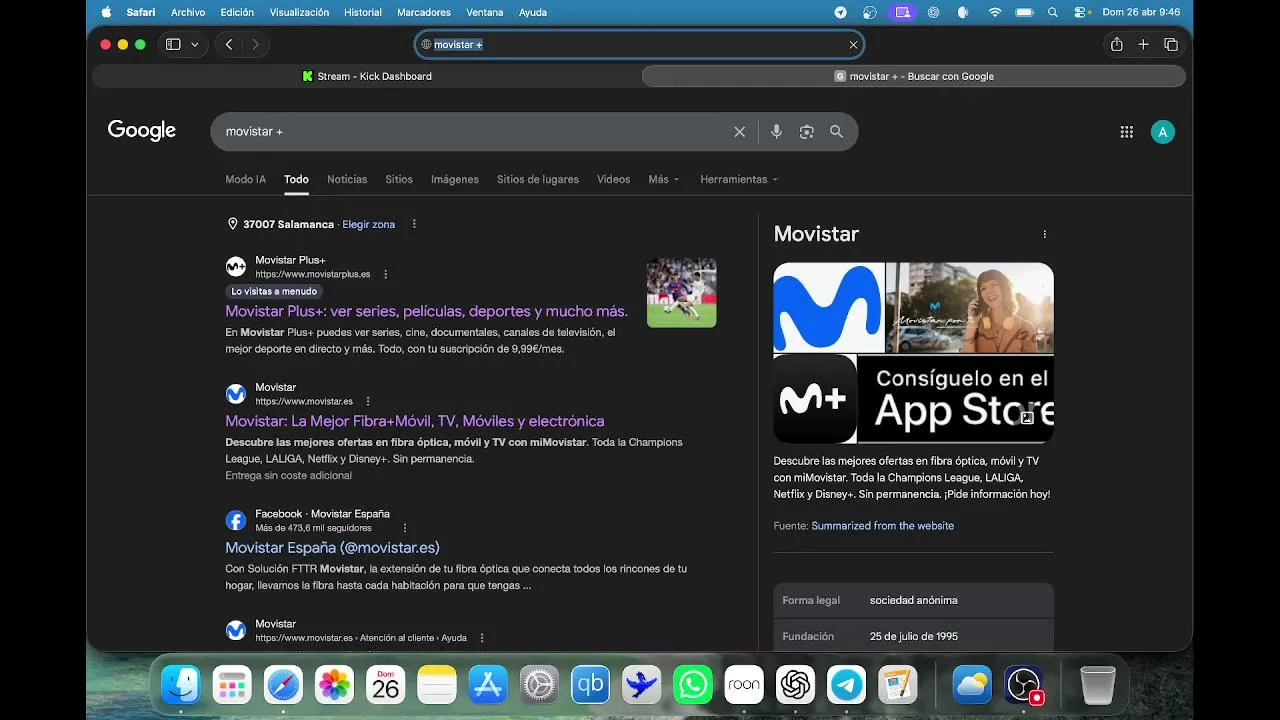Clear the Google search box with the X

740,132
